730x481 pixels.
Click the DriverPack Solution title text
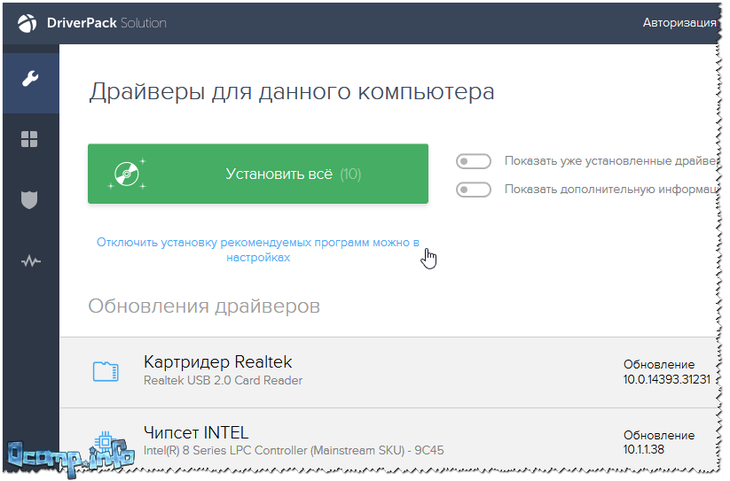click(x=107, y=23)
